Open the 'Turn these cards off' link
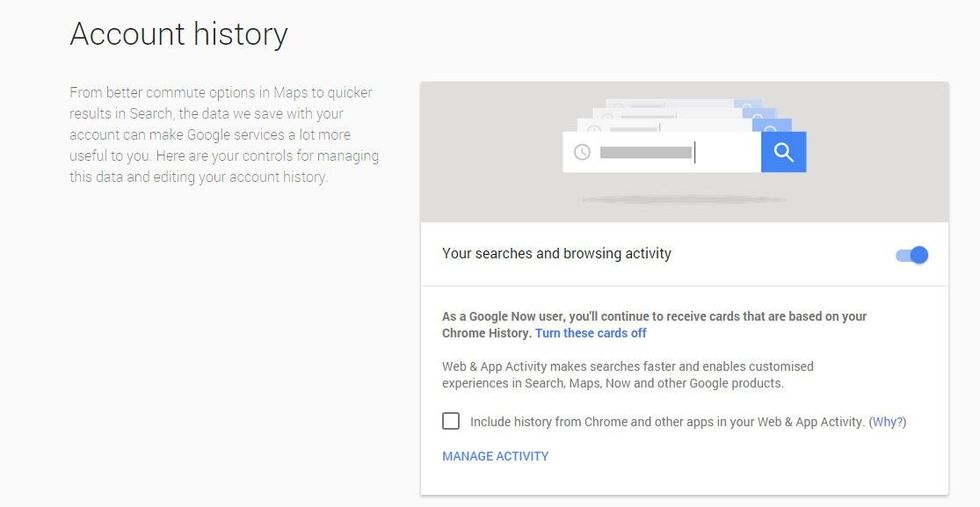The image size is (980, 507). coord(591,333)
